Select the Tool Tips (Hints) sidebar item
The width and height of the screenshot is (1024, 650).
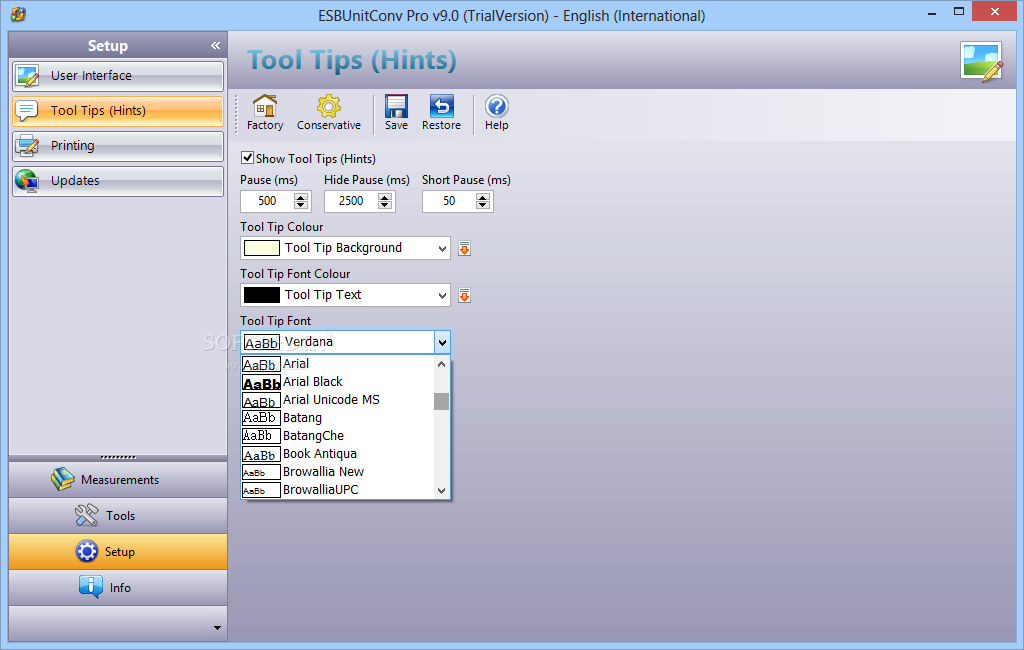coord(118,111)
